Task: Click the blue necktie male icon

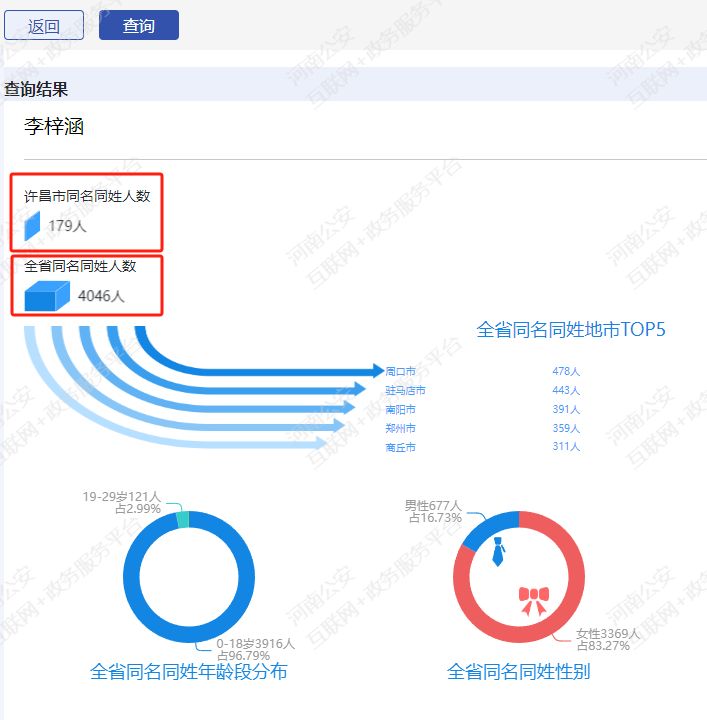Action: pyautogui.click(x=497, y=551)
